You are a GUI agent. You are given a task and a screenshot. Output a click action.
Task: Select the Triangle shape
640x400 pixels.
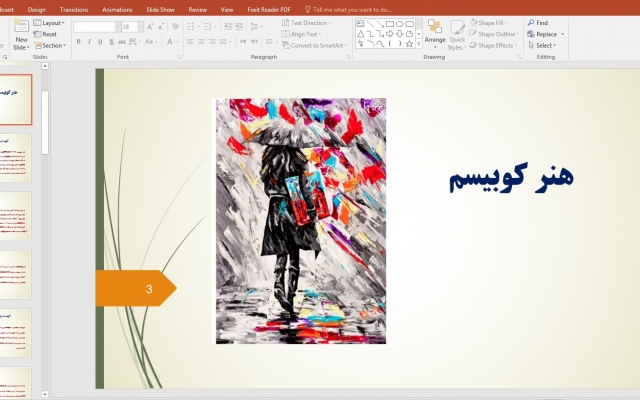pos(360,34)
